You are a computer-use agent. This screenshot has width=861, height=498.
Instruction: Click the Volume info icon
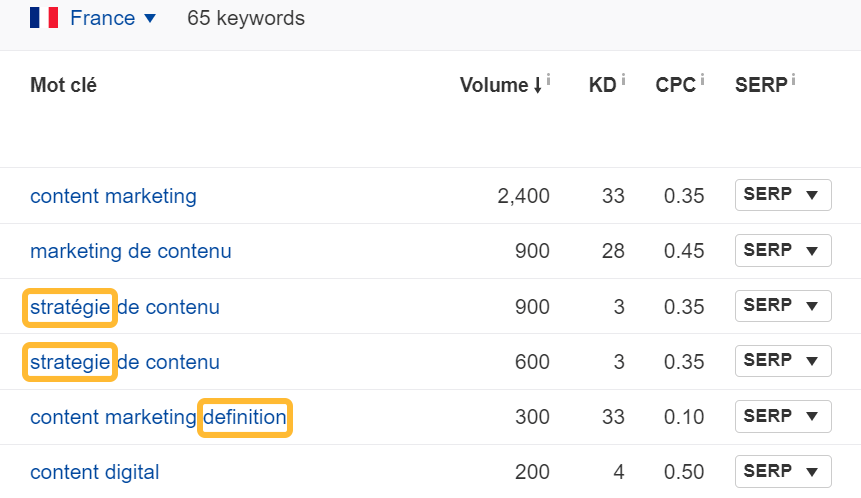(549, 79)
